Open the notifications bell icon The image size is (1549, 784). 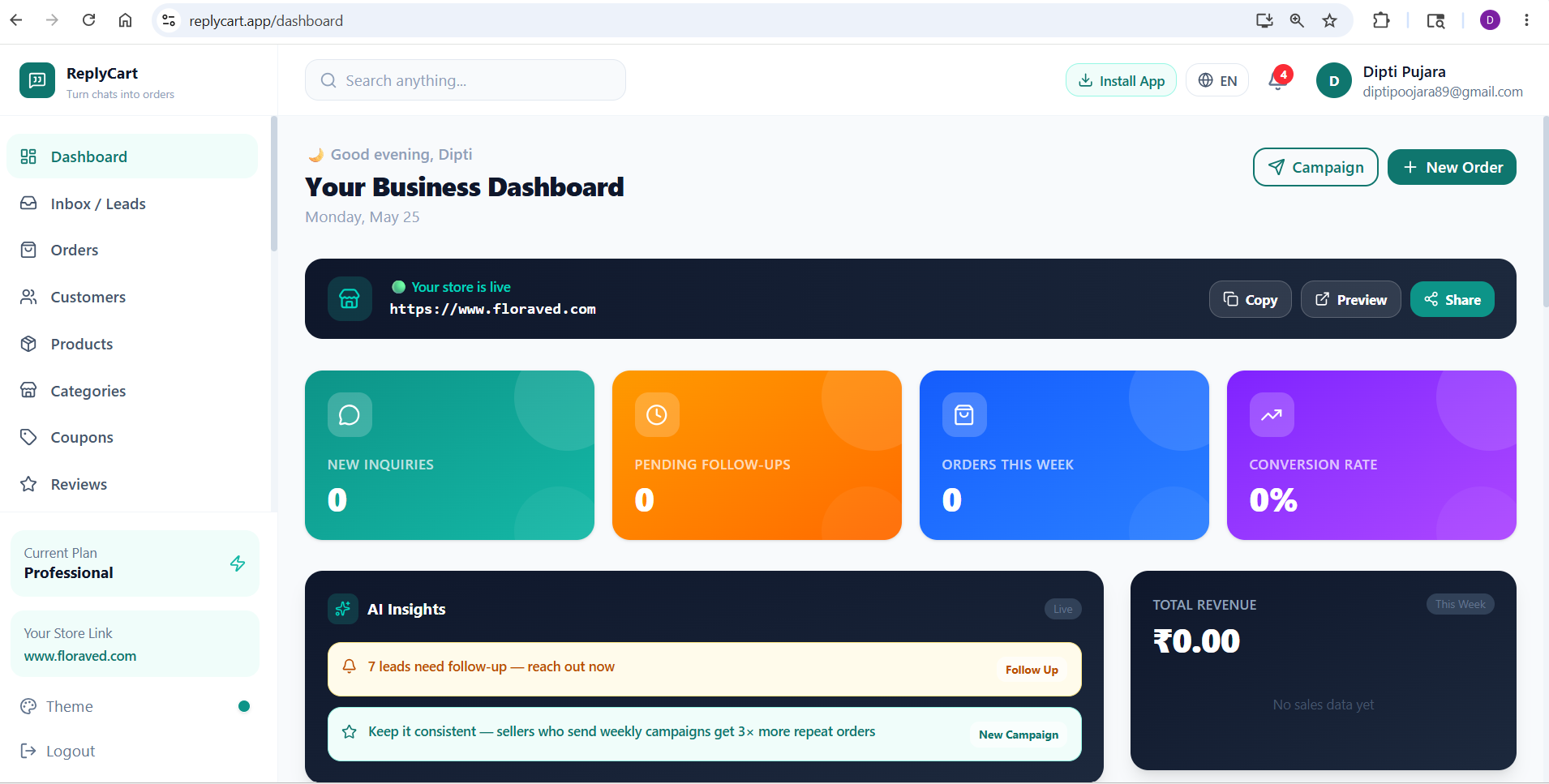click(x=1278, y=81)
